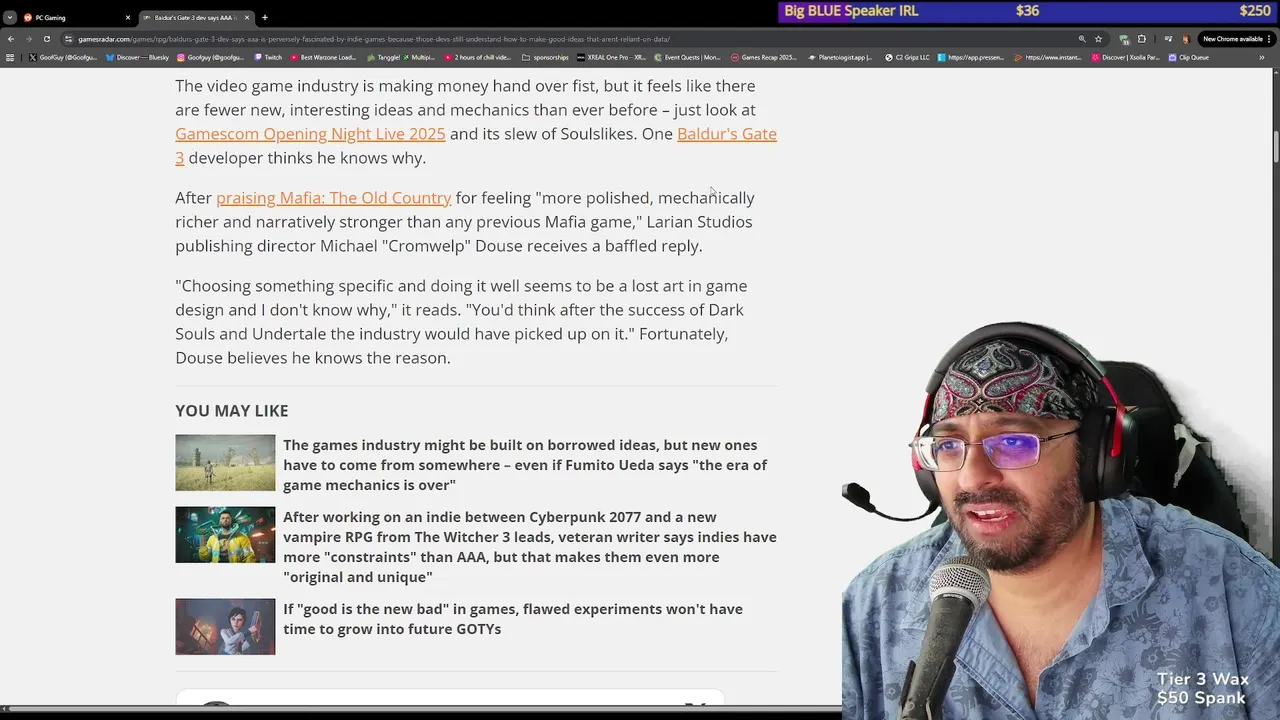The height and width of the screenshot is (720, 1280).
Task: Go forward in browser history
Action: point(28,39)
